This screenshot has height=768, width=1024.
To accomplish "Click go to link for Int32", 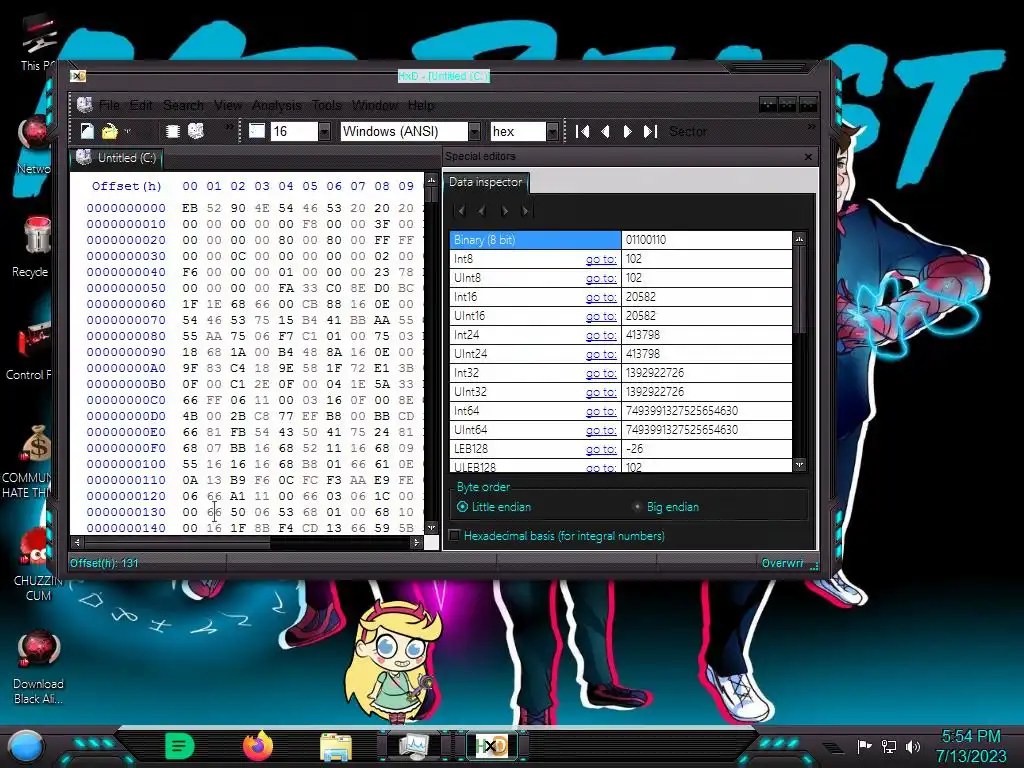I will point(601,373).
